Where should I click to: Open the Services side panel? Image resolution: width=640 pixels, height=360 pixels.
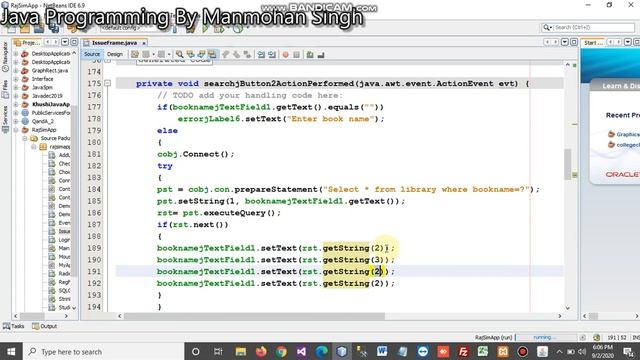coord(5,119)
